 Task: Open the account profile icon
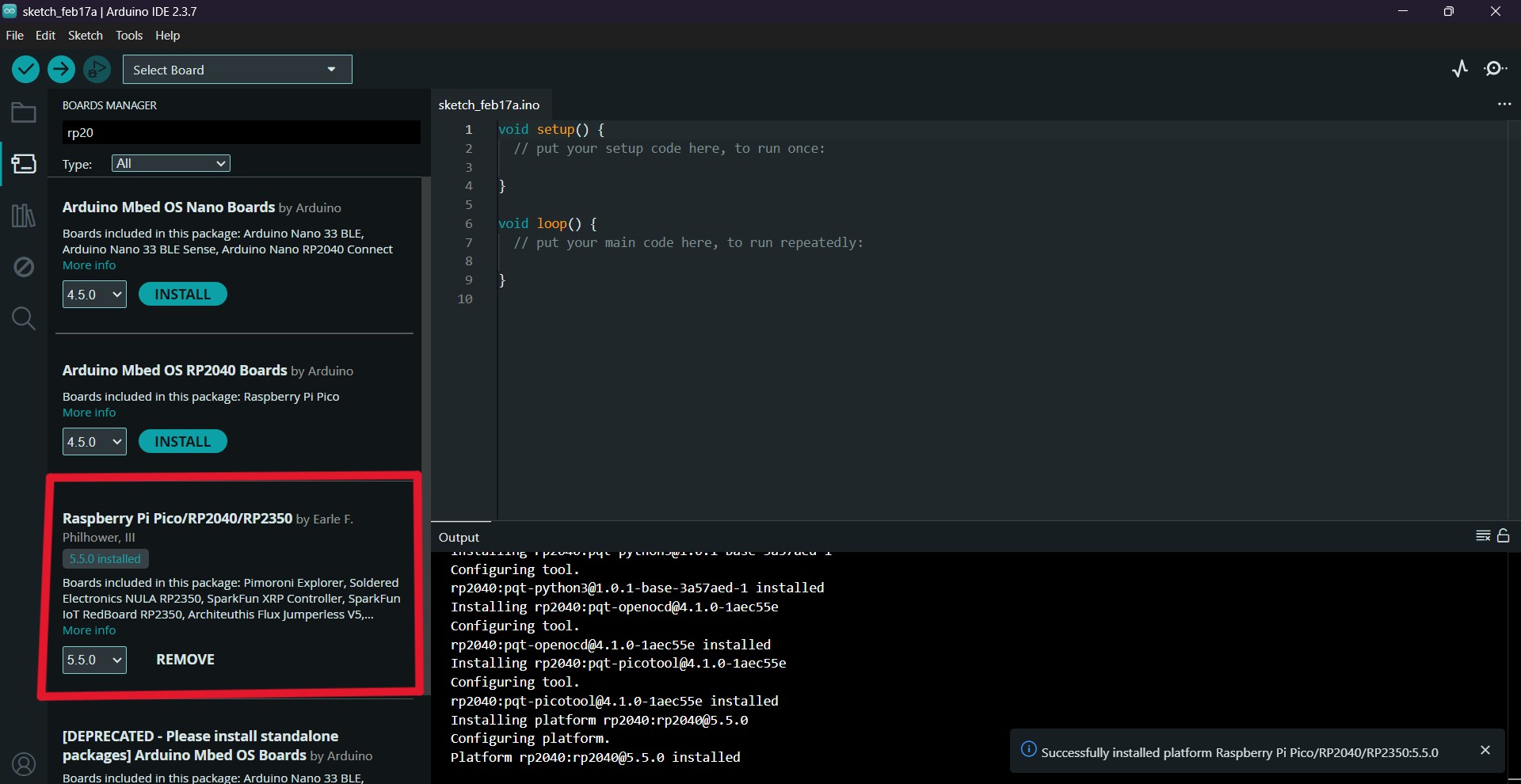(x=24, y=764)
